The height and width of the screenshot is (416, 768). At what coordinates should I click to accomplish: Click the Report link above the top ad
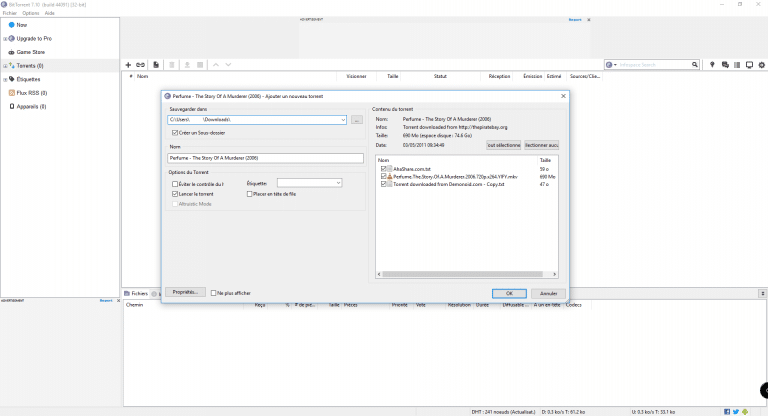click(575, 20)
